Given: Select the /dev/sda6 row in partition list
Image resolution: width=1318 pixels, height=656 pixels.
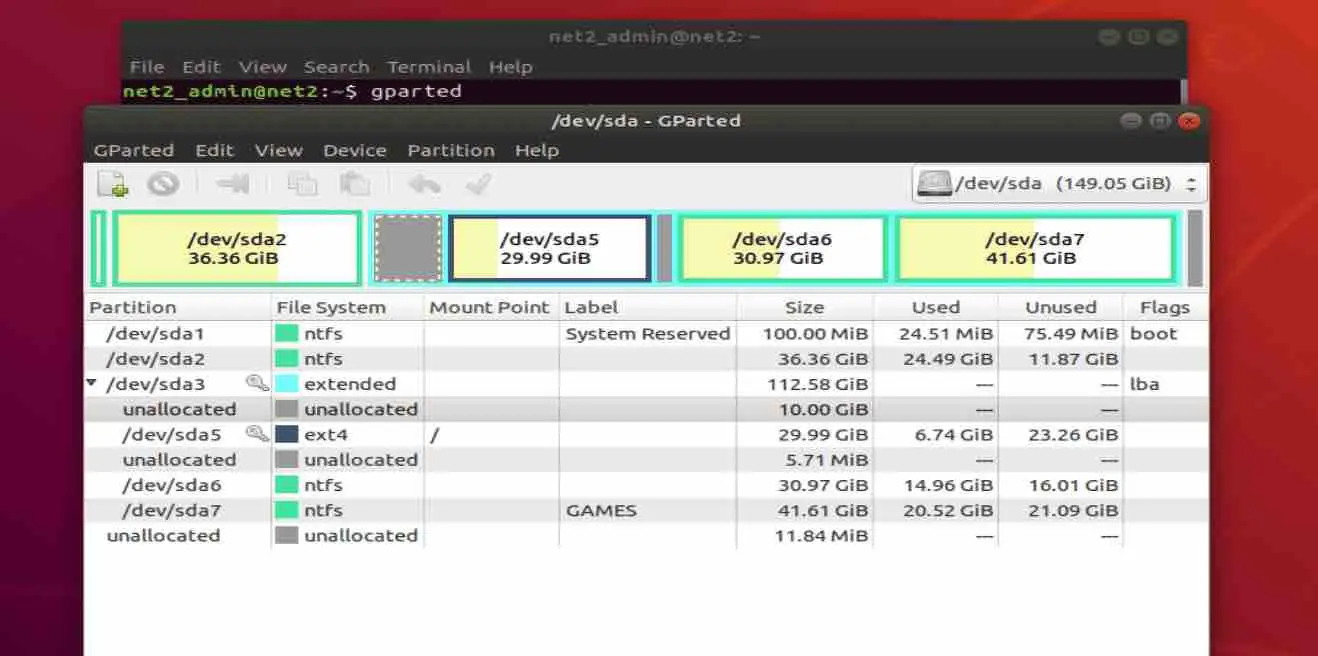Looking at the screenshot, I should click(x=646, y=485).
